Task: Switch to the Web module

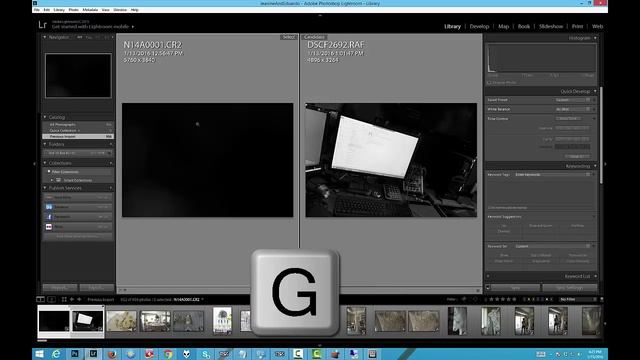Action: point(597,26)
